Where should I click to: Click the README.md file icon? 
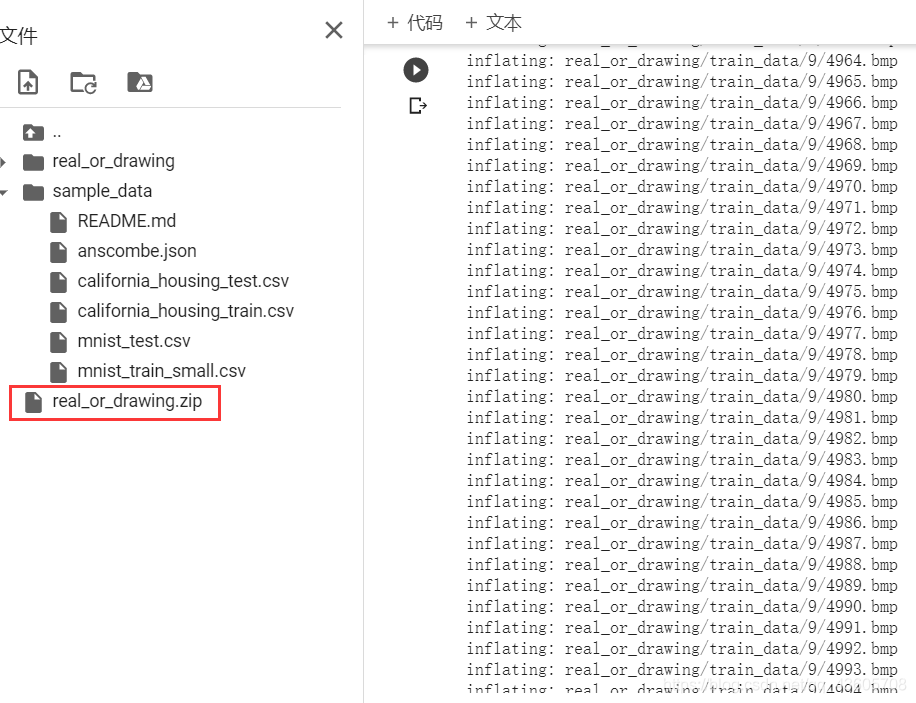(x=58, y=221)
